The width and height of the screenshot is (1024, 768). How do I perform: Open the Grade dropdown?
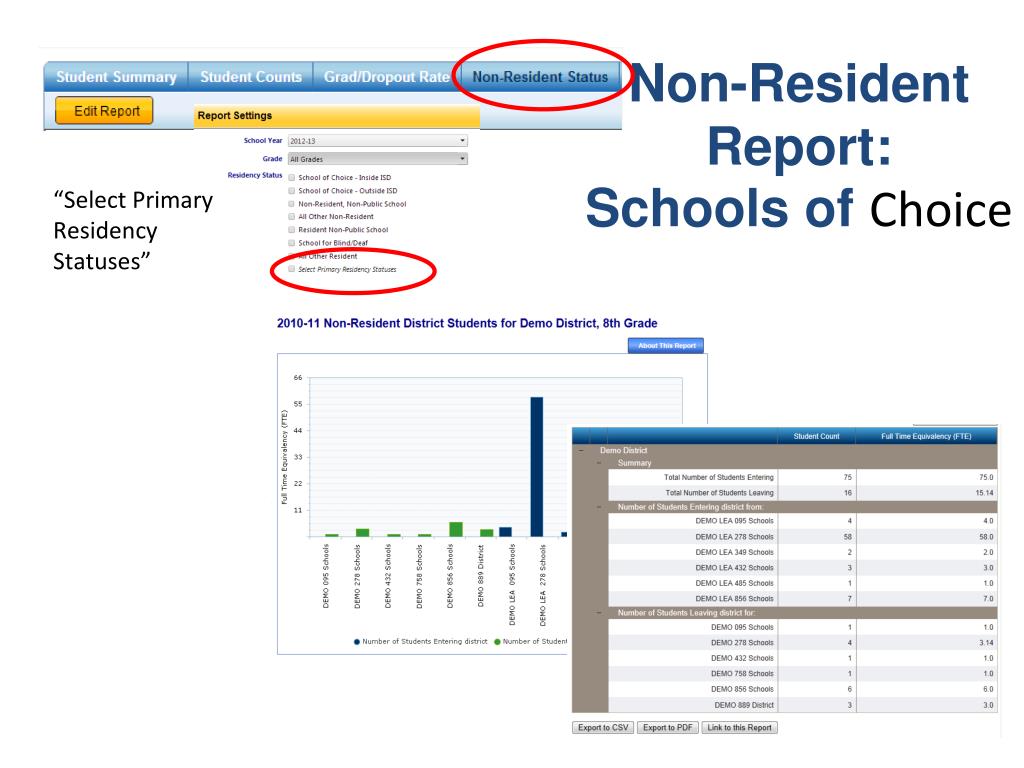[377, 159]
